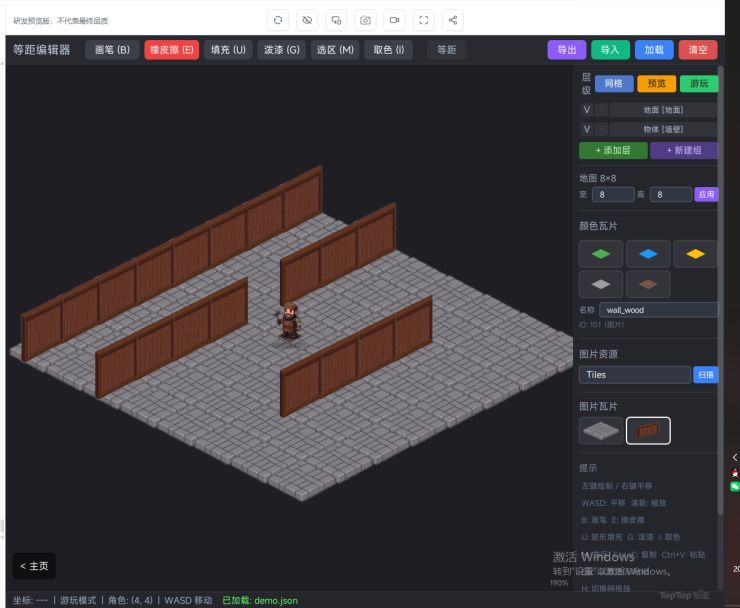Click the green 导入 import button
Screen dimensions: 740x608
pyautogui.click(x=610, y=50)
